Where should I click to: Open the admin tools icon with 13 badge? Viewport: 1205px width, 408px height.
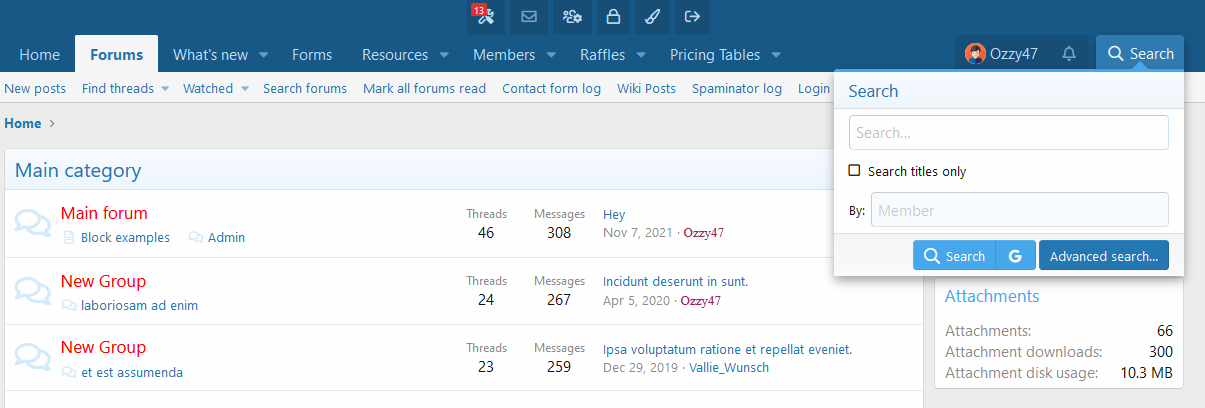tap(485, 17)
